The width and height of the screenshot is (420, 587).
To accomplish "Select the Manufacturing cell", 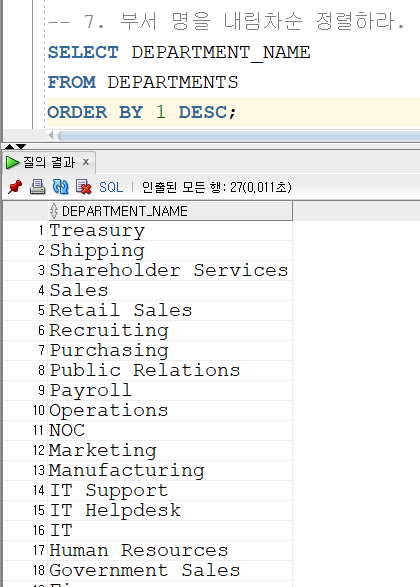I will 170,471.
